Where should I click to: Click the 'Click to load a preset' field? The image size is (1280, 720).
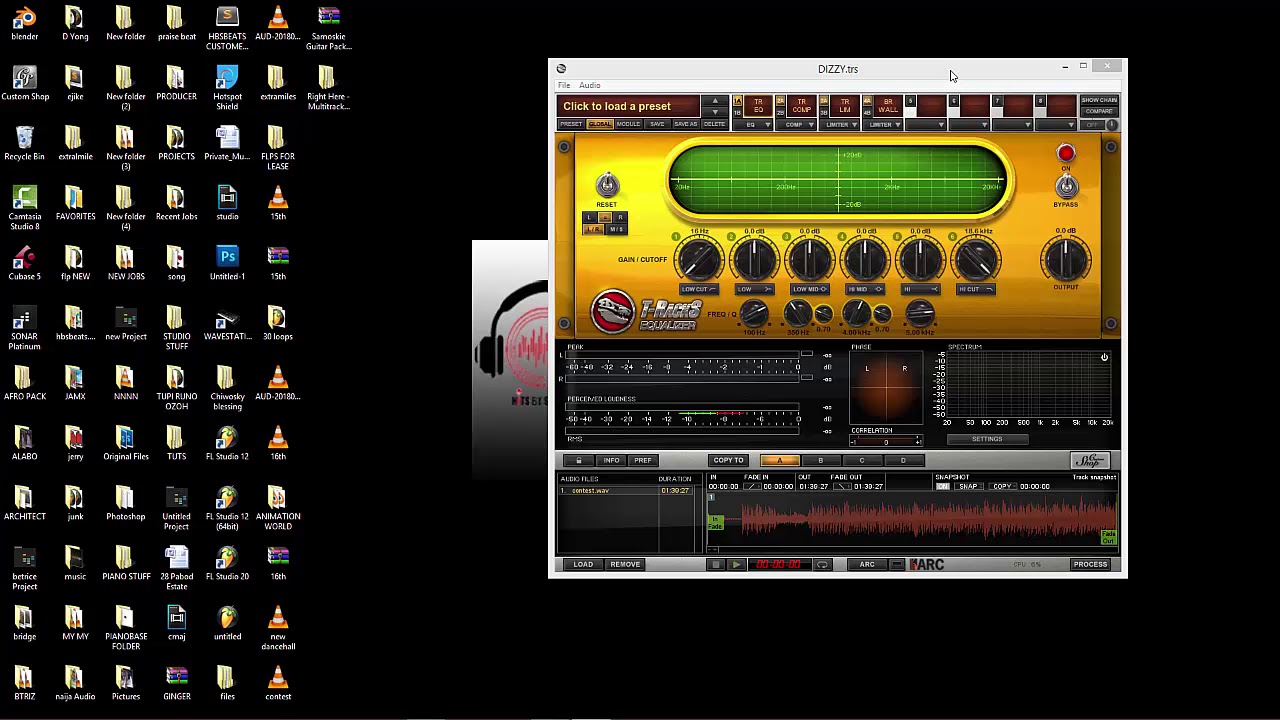(629, 106)
